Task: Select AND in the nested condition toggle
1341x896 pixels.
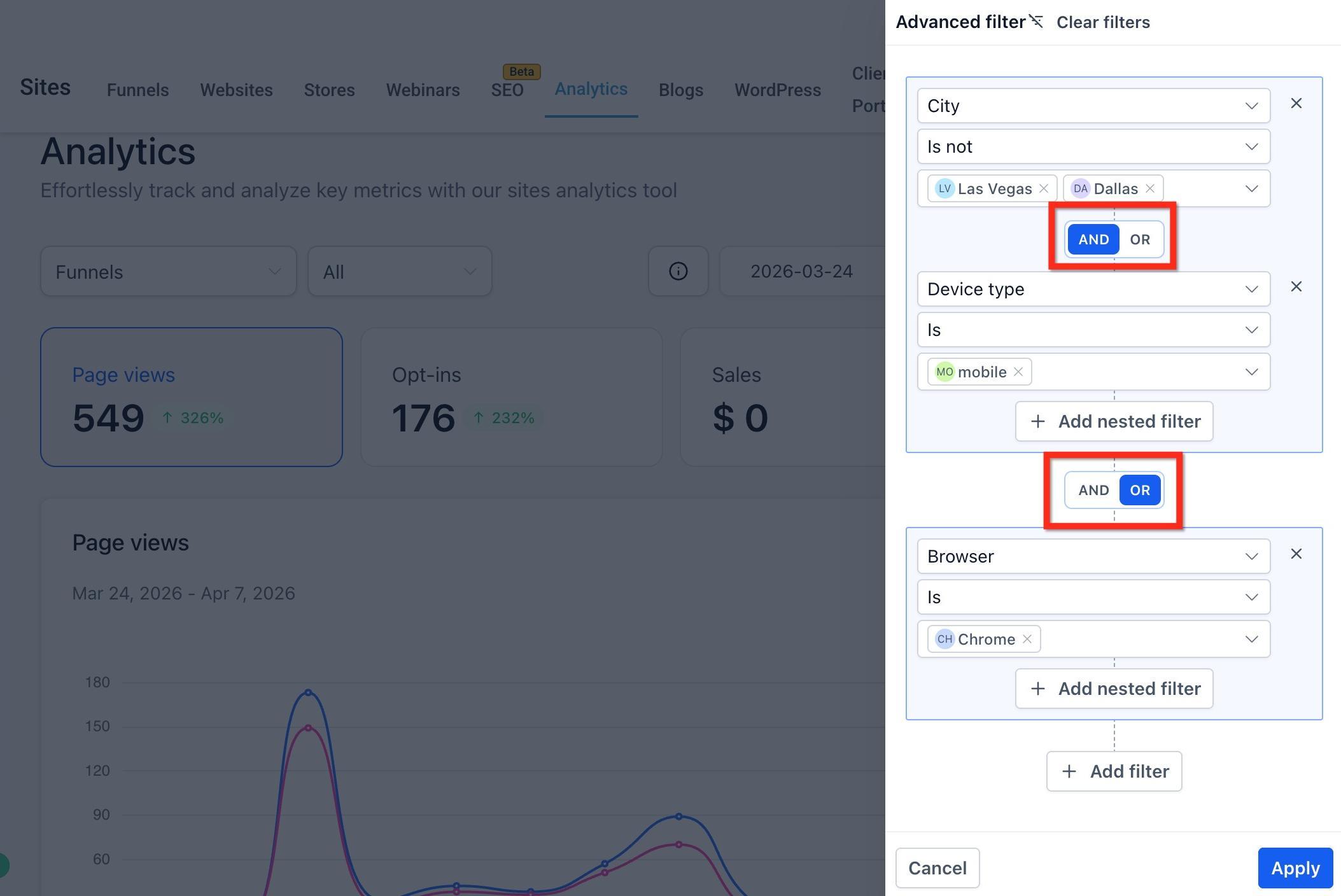Action: (1093, 239)
